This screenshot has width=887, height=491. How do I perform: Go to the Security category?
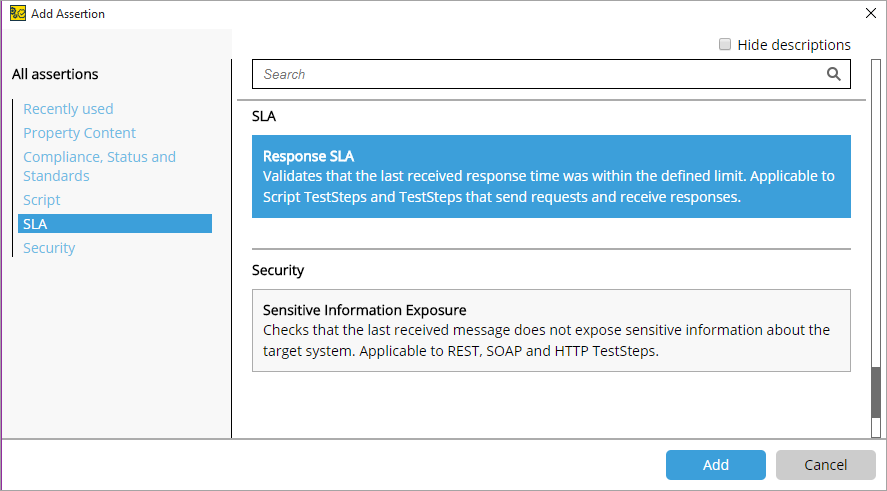(x=49, y=248)
